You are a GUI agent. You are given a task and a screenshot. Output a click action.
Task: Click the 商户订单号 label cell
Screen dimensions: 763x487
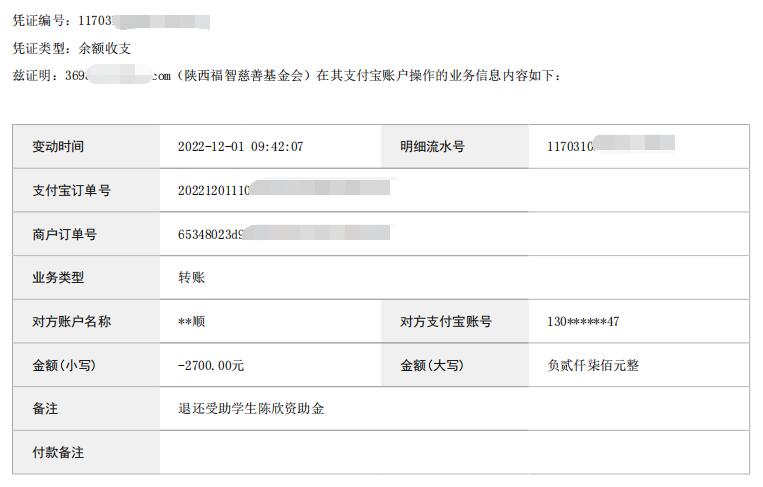click(86, 234)
